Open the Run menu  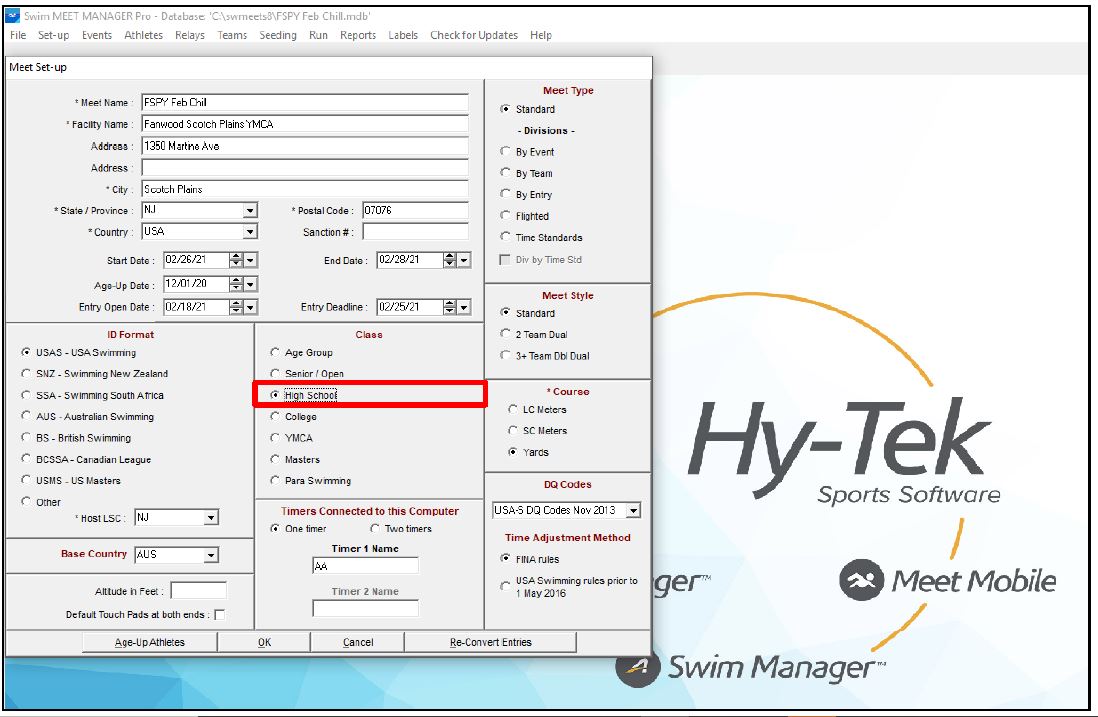[x=318, y=35]
